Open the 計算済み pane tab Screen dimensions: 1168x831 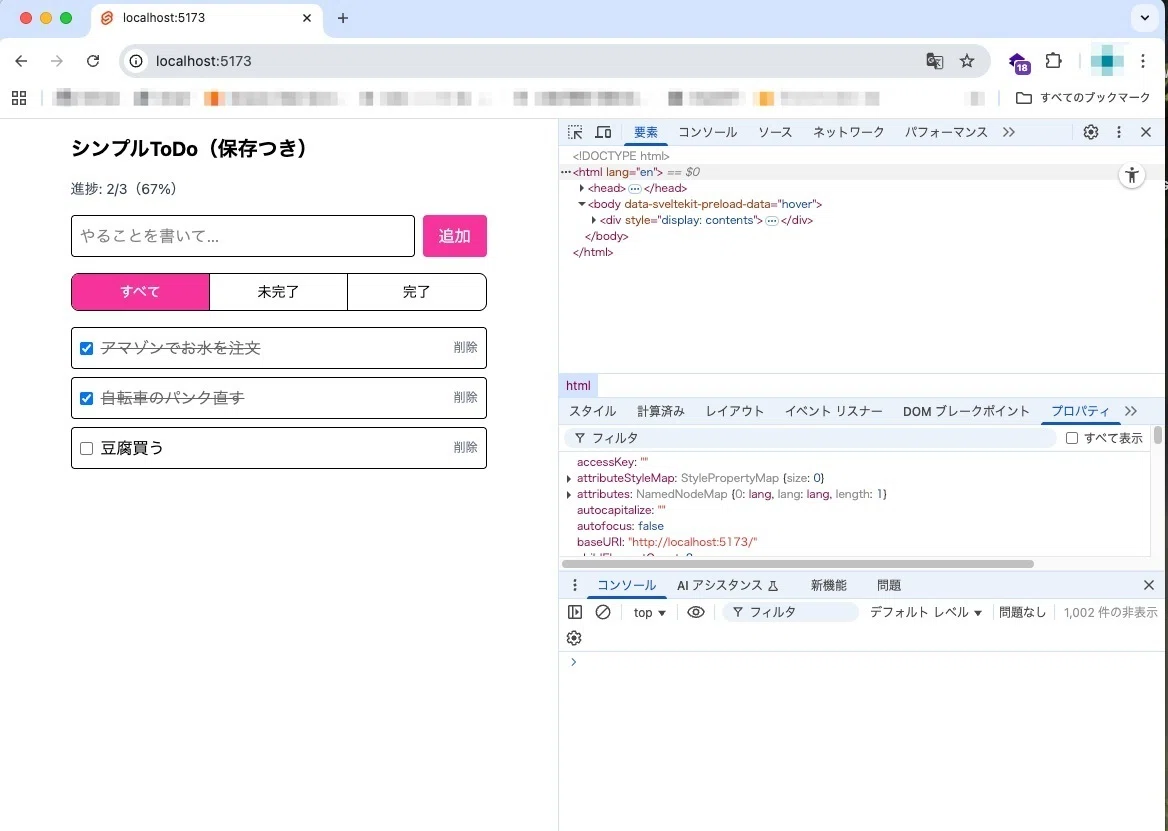tap(661, 411)
